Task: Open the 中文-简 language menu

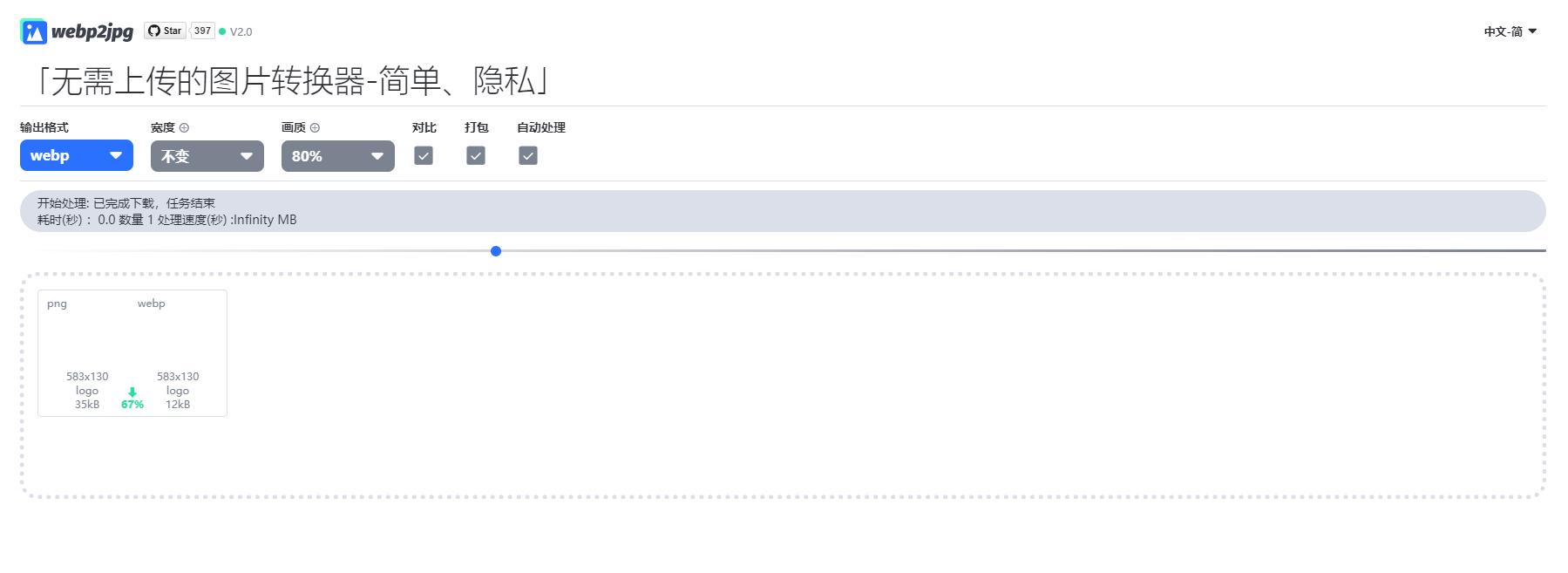Action: pos(1510,31)
